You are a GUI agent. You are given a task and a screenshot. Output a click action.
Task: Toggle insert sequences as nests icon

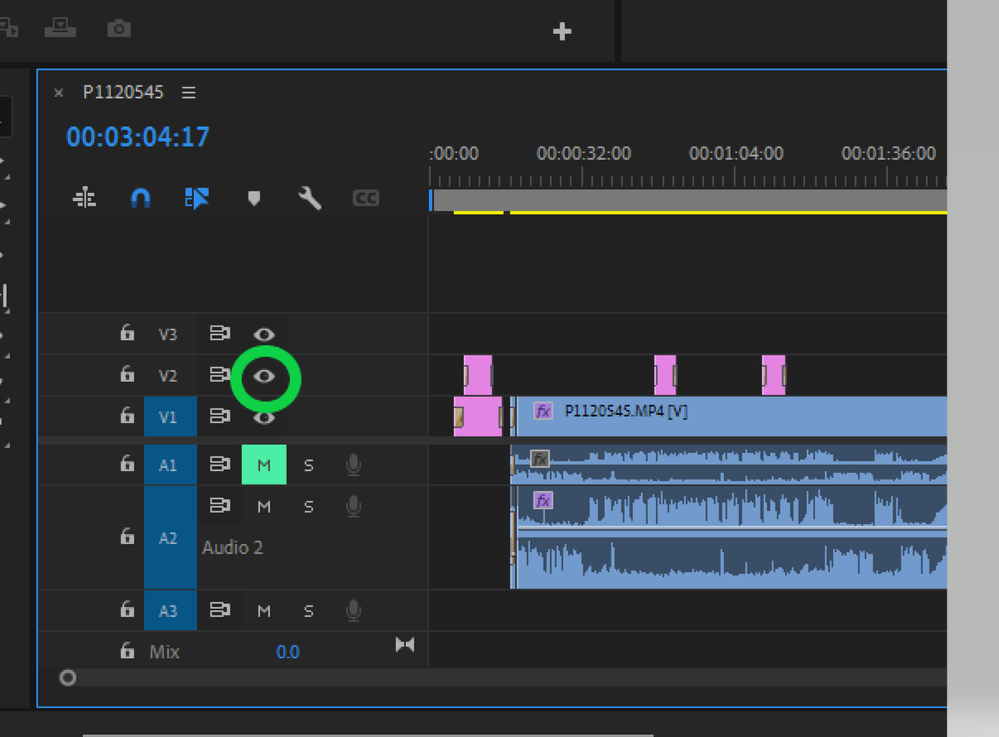point(85,198)
